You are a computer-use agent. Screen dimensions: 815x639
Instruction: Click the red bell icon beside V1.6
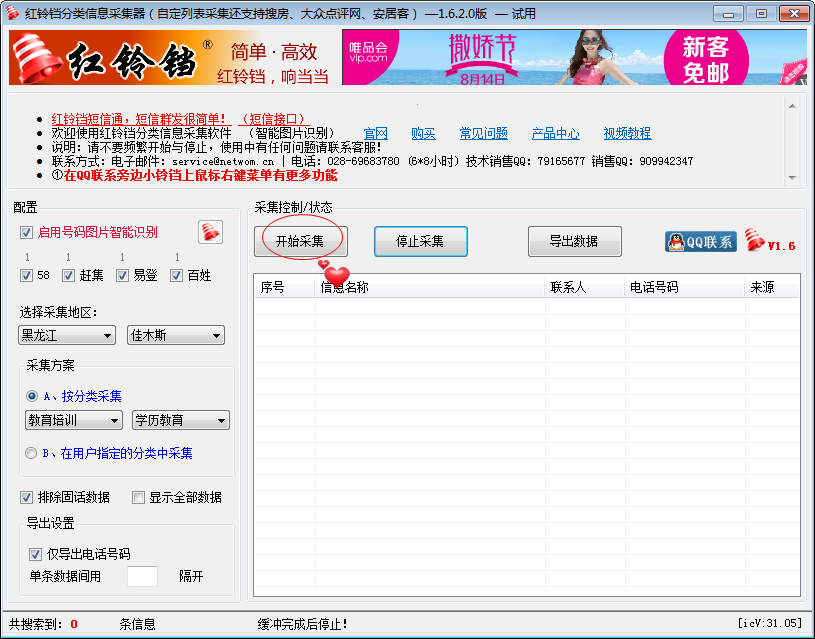pyautogui.click(x=754, y=240)
